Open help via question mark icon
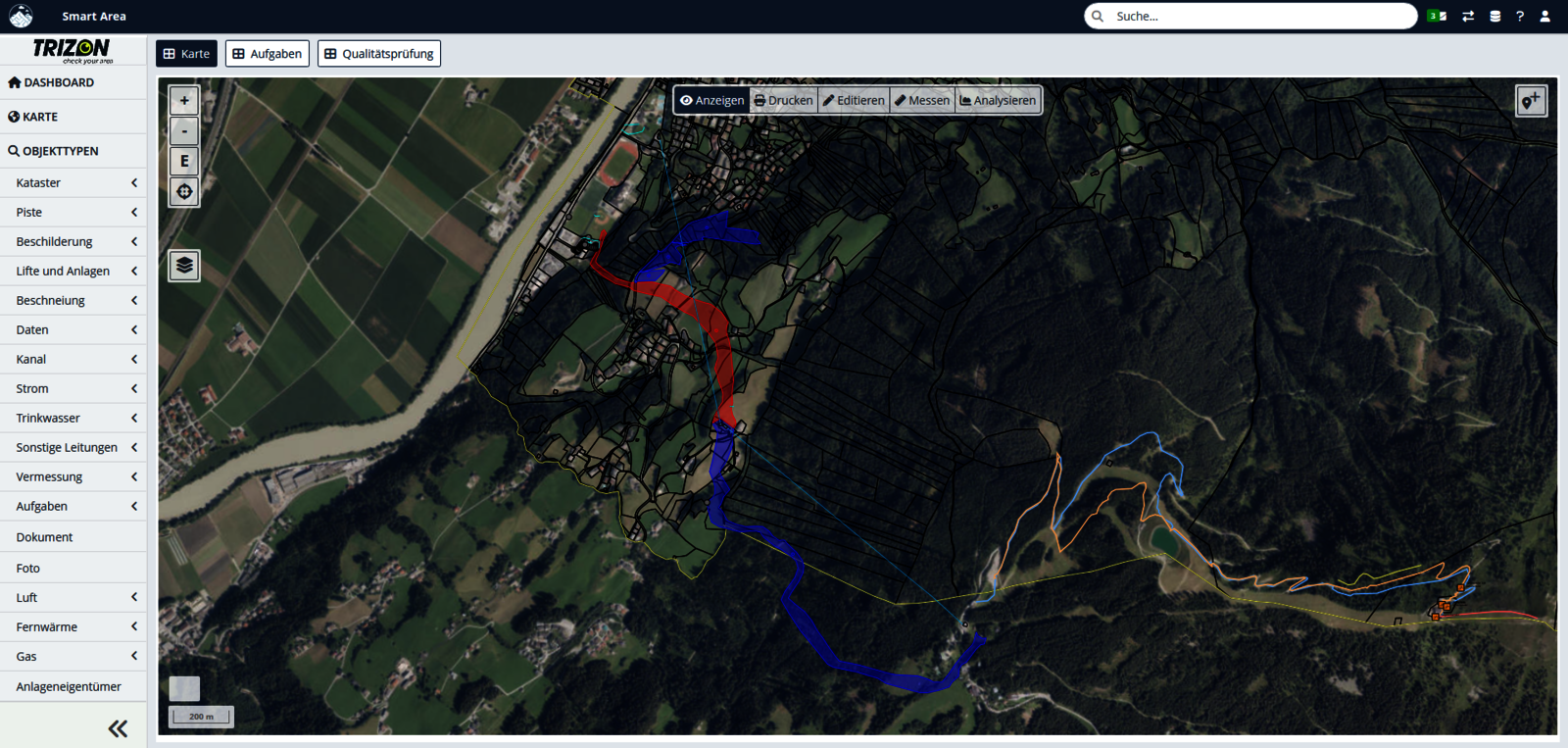Viewport: 1568px width, 748px height. pyautogui.click(x=1520, y=17)
